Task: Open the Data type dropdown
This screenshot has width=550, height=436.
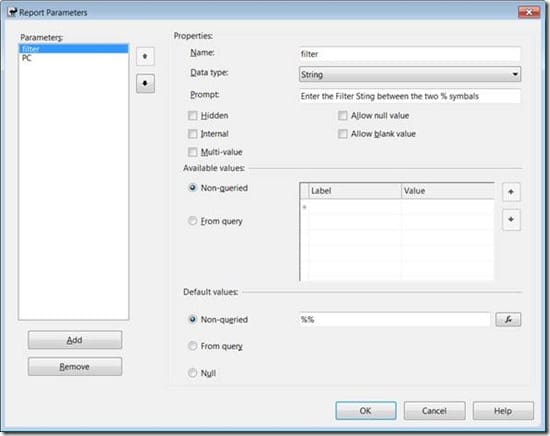Action: pyautogui.click(x=410, y=74)
